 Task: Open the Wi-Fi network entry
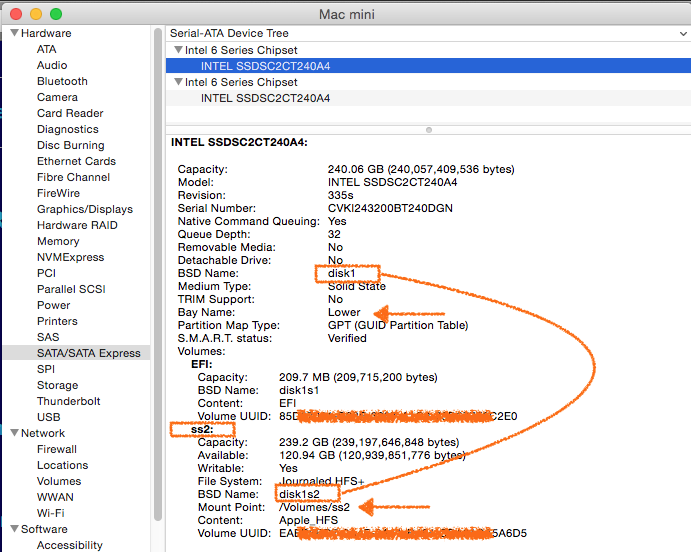pos(50,513)
